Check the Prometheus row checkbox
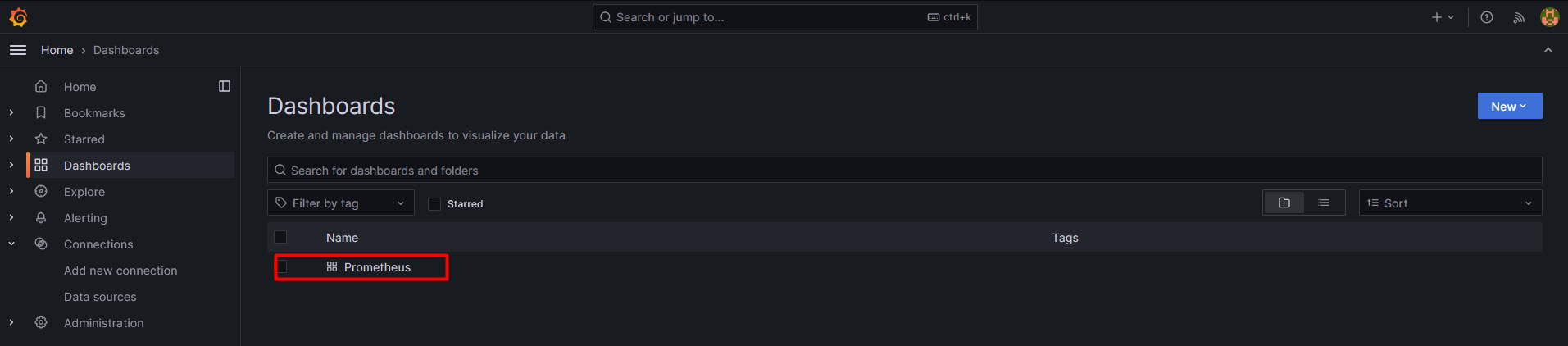 pyautogui.click(x=282, y=266)
